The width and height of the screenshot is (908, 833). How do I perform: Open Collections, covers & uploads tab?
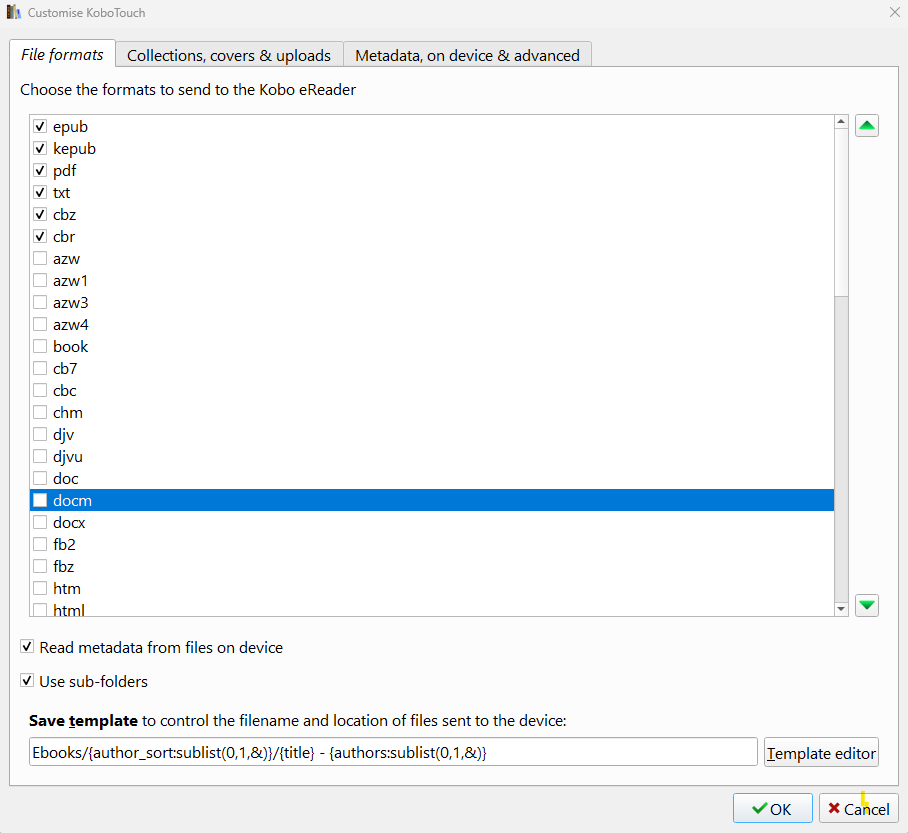click(229, 56)
